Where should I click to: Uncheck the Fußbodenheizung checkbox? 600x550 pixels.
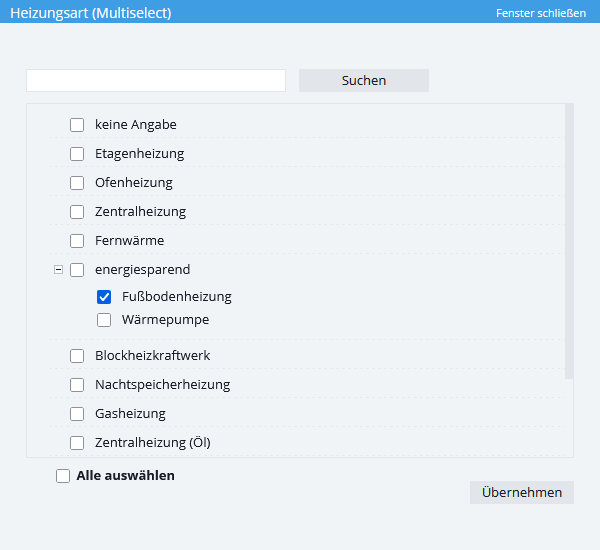coord(104,297)
